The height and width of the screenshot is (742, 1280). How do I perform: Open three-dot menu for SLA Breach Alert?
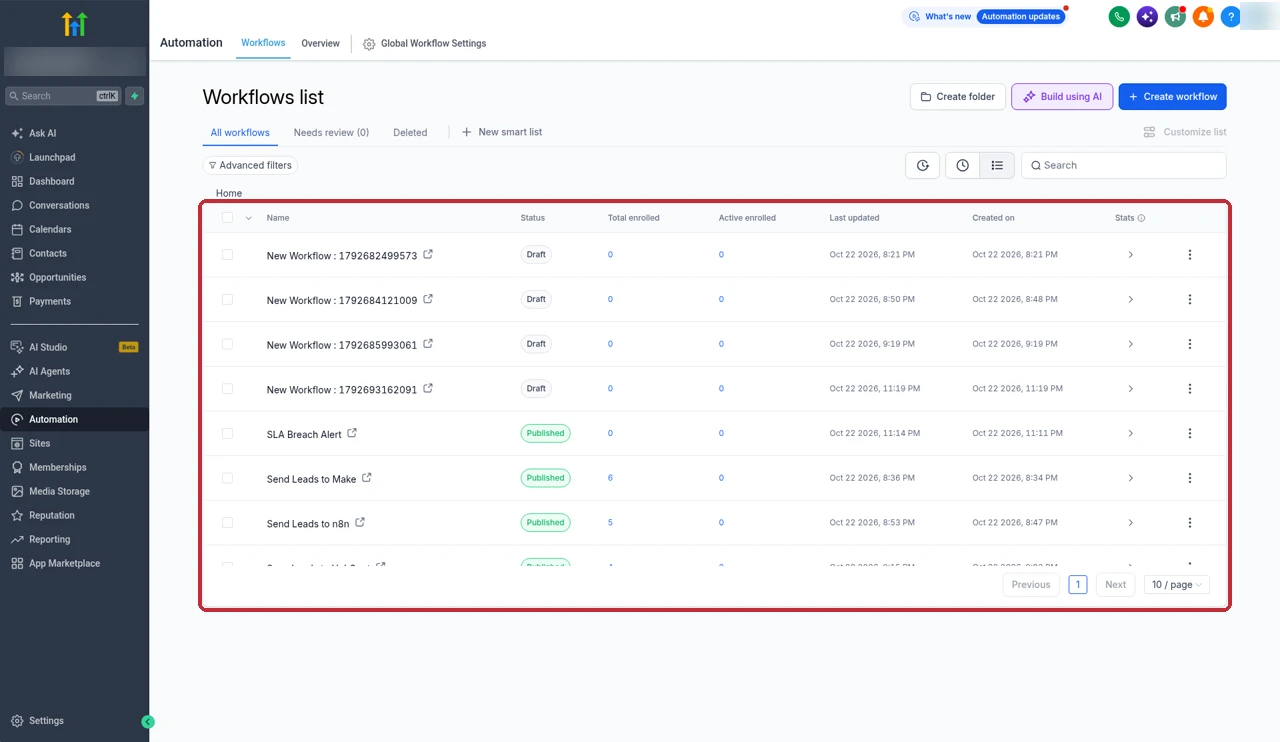click(1190, 433)
